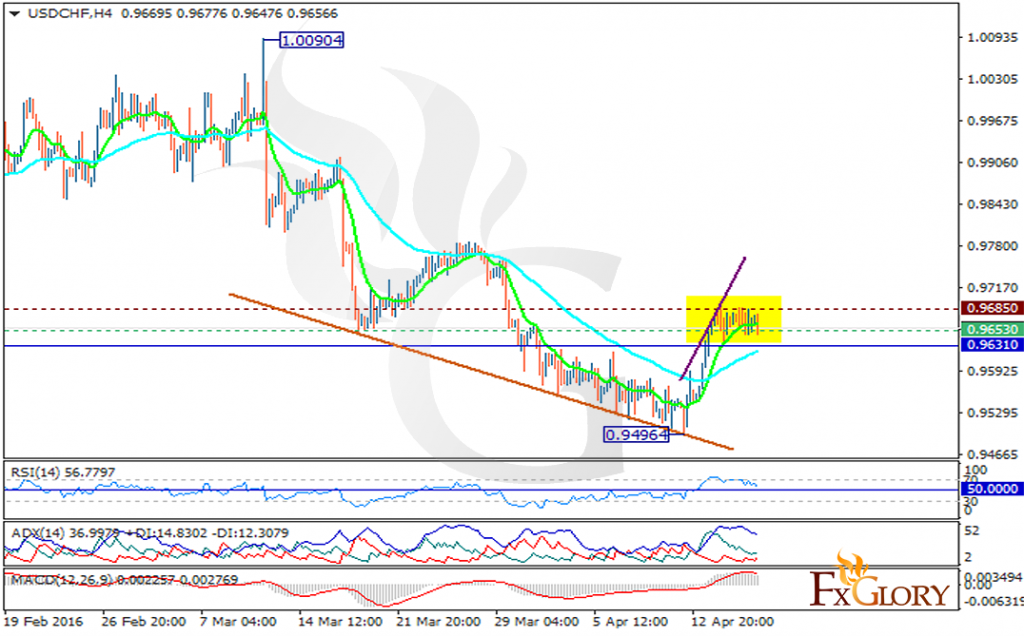Select the USDCHF,H4 symbol title text
The height and width of the screenshot is (636, 1024).
click(x=71, y=14)
